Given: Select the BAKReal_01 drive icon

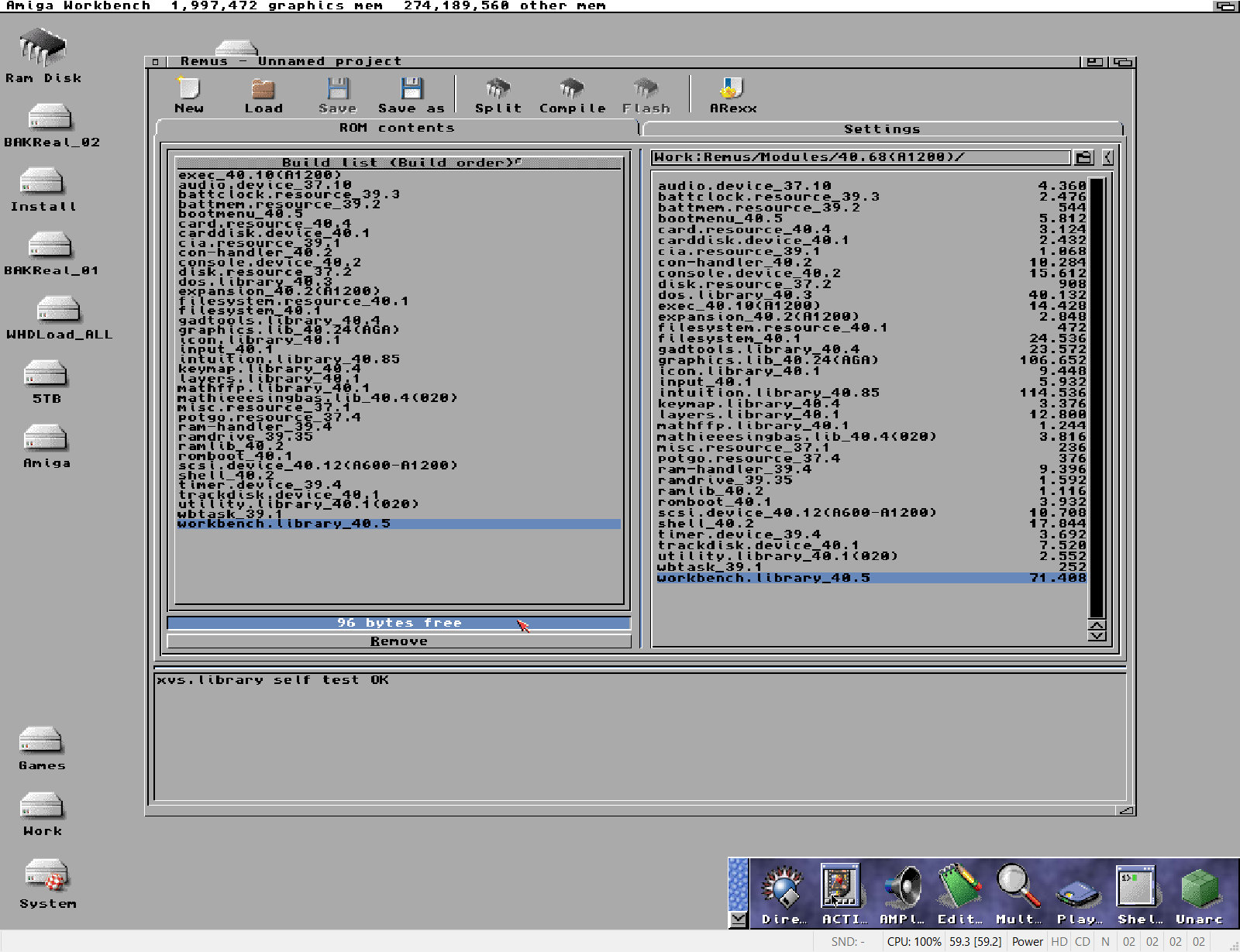Looking at the screenshot, I should click(x=51, y=254).
